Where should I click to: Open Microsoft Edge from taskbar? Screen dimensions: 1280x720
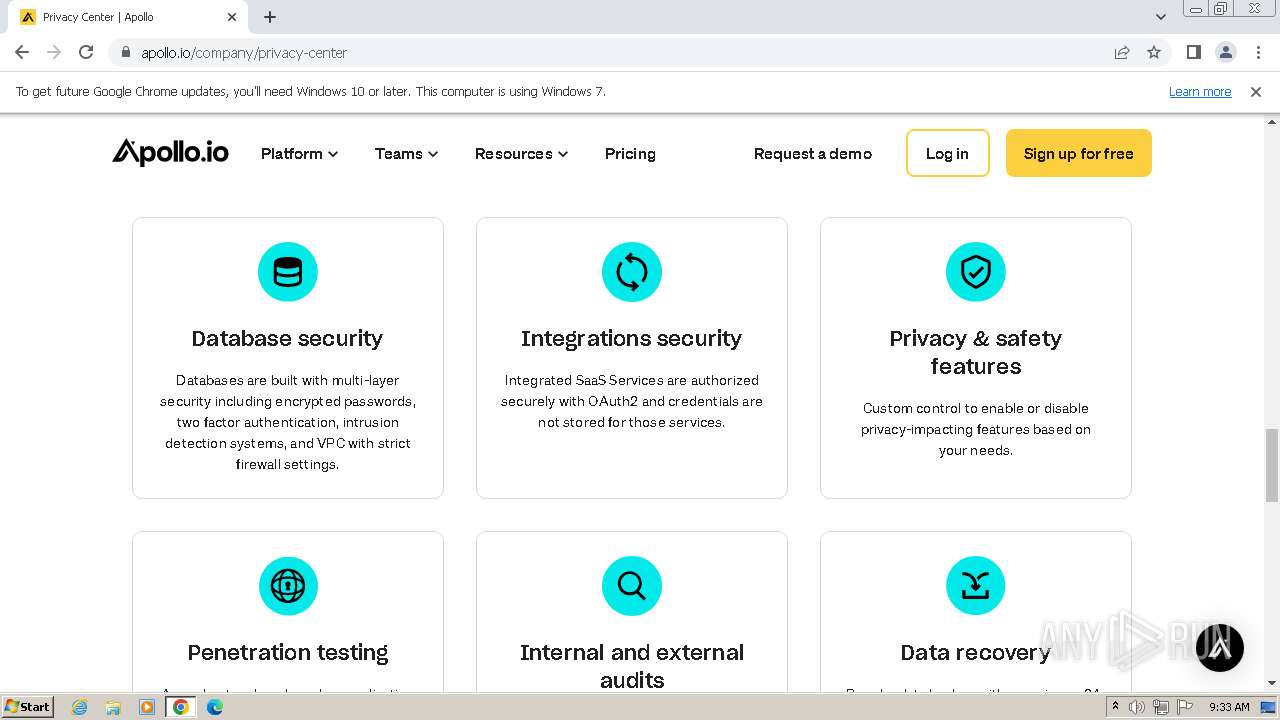214,707
